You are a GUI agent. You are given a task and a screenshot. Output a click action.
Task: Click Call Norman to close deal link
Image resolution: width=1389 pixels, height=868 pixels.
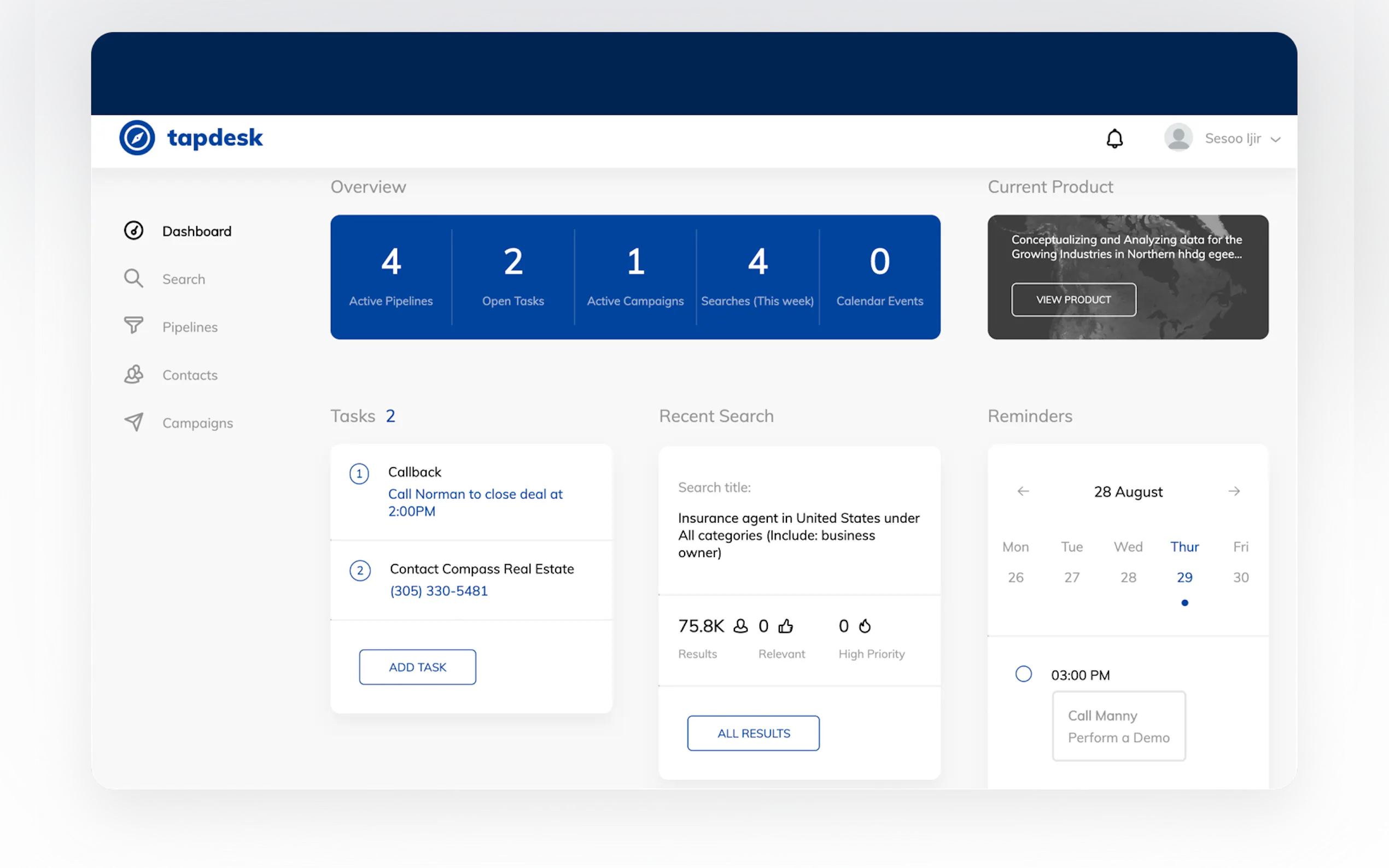click(475, 502)
